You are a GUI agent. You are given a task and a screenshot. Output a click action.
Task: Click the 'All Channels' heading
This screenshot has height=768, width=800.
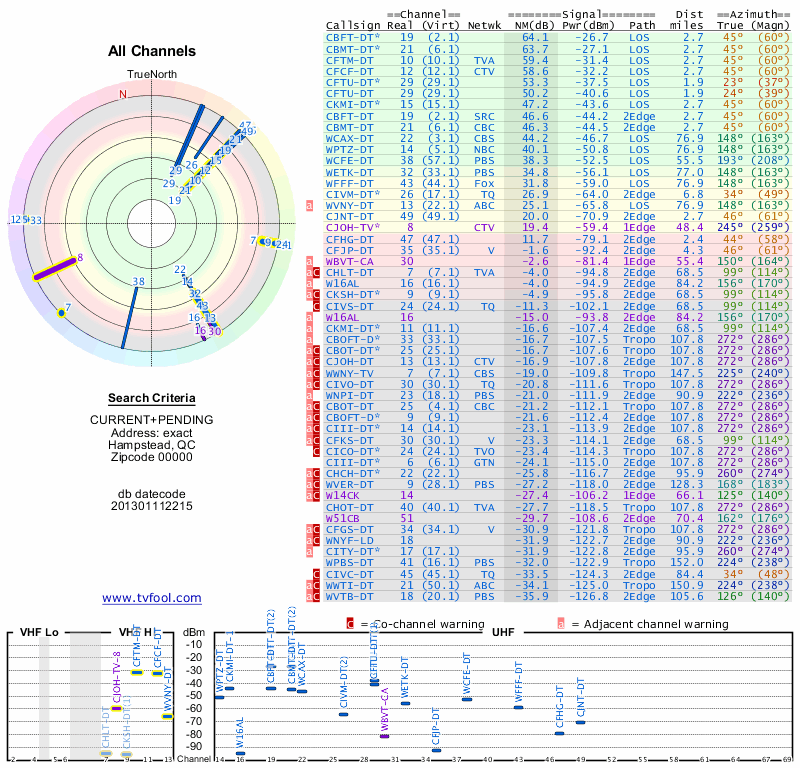point(152,51)
